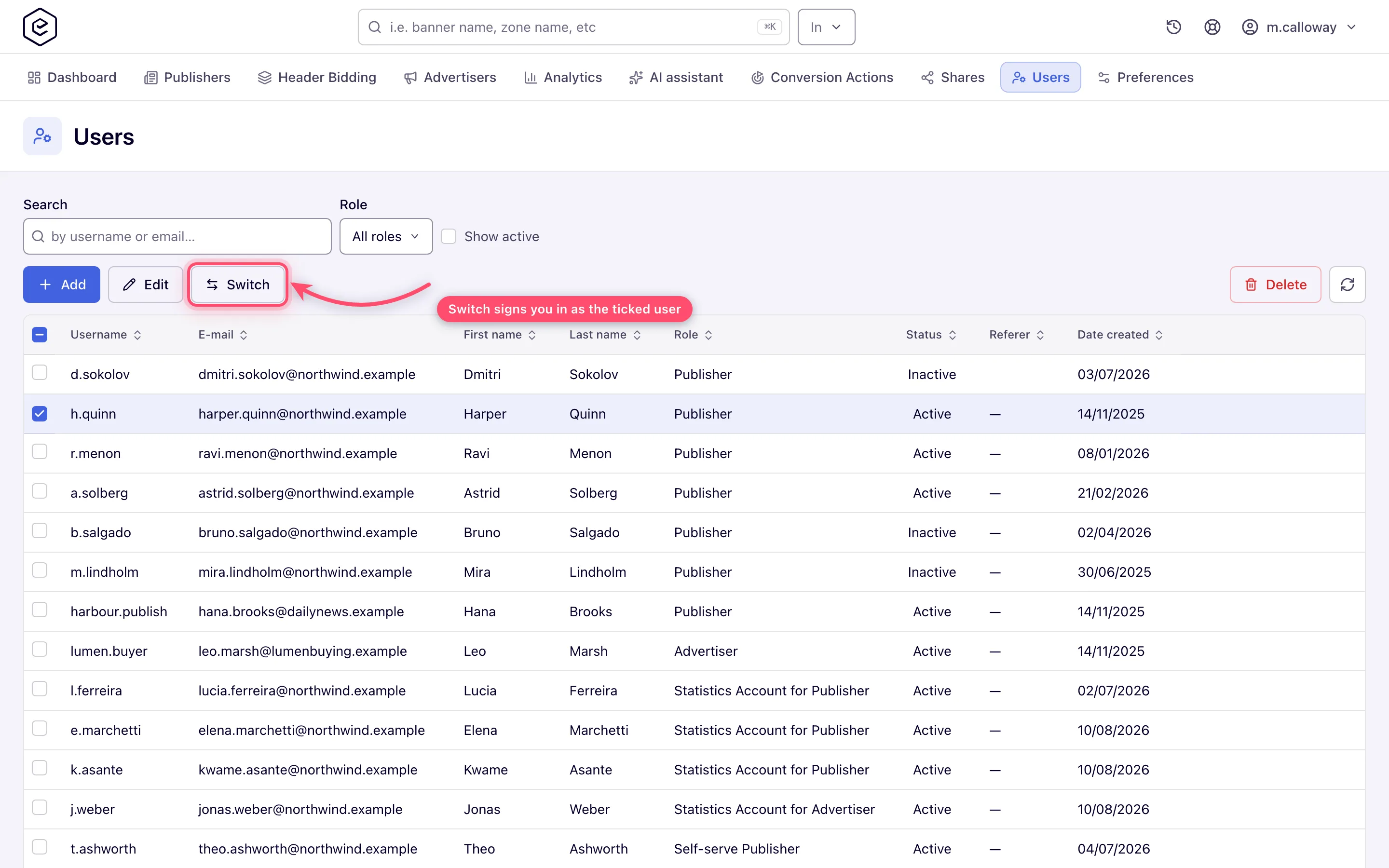This screenshot has height=868, width=1389.
Task: Focus the username or email search field
Action: tap(177, 236)
